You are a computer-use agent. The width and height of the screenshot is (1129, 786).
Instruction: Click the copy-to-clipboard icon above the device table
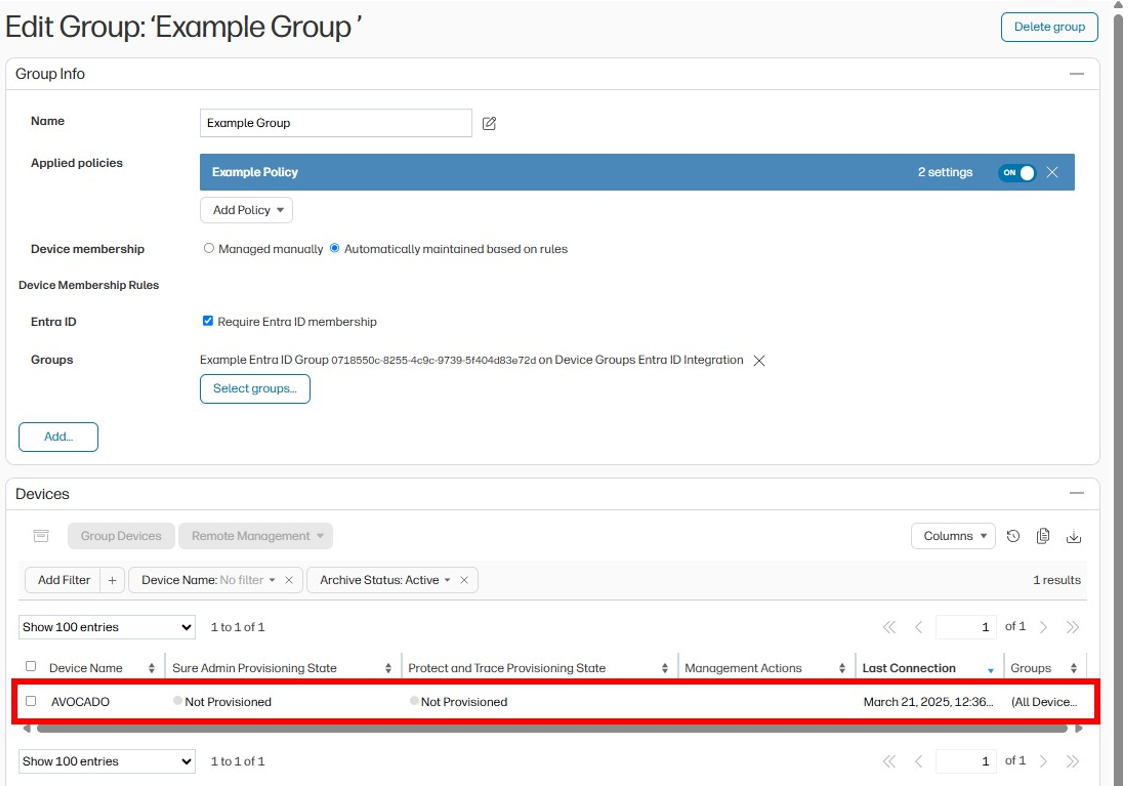pyautogui.click(x=1043, y=536)
